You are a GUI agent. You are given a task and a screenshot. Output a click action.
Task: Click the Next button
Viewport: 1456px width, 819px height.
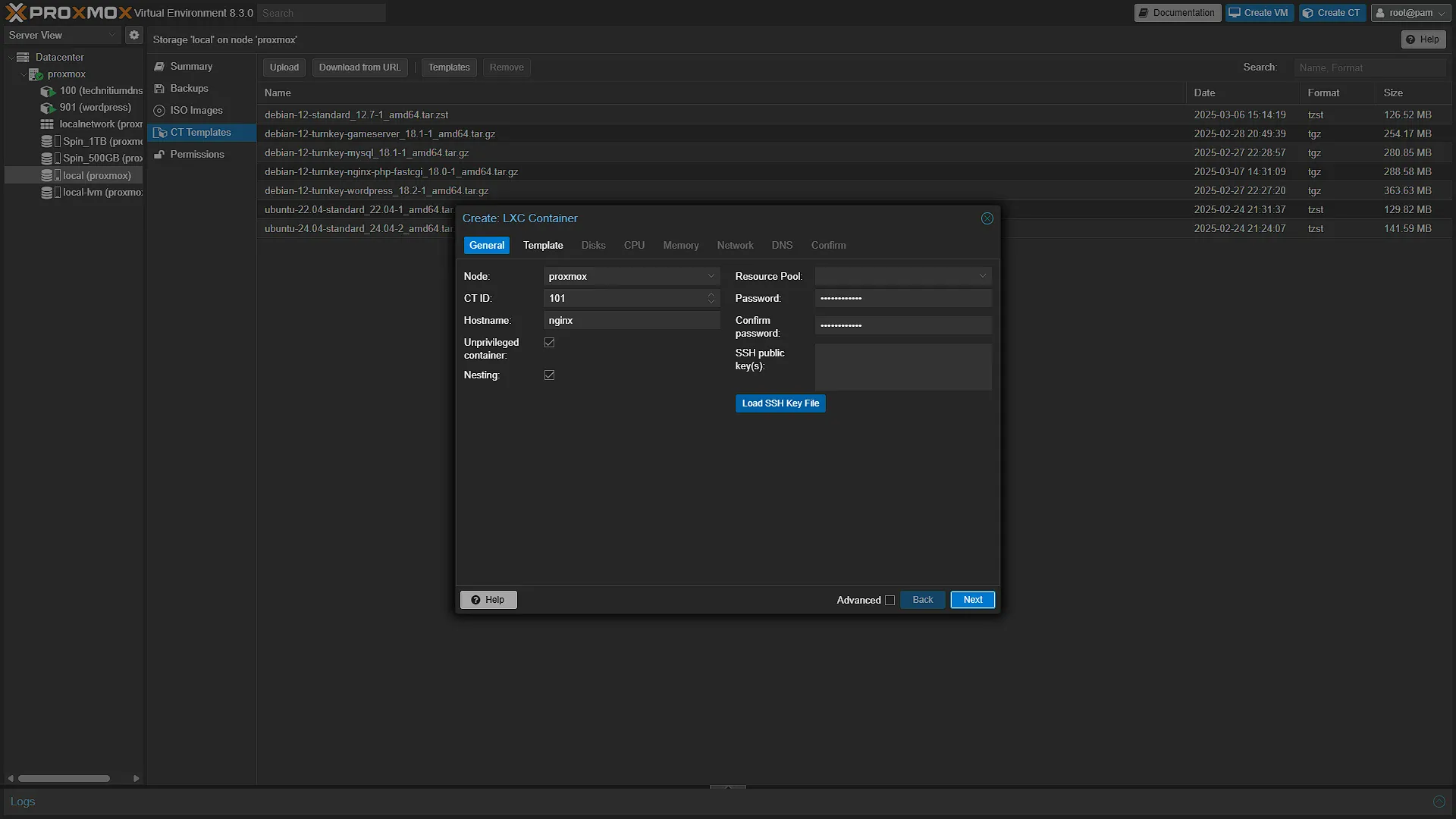pos(973,600)
